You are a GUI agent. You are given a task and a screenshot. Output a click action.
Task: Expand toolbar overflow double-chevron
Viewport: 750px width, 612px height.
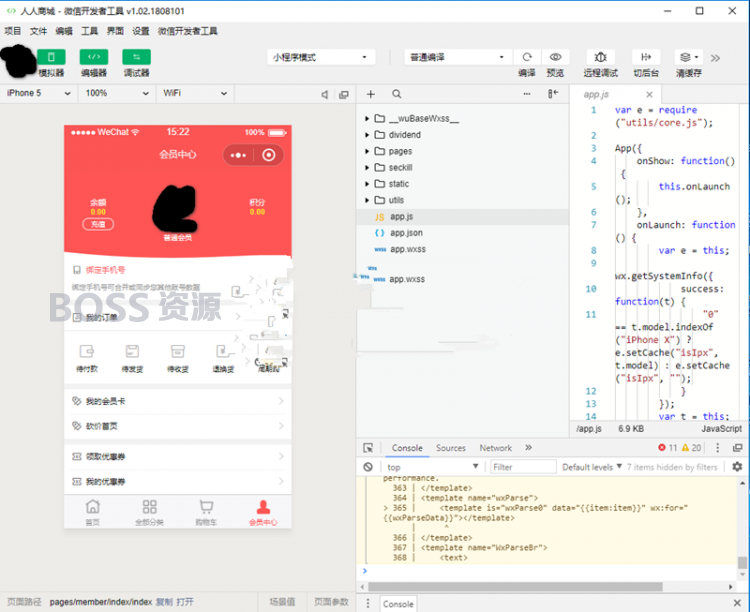click(x=715, y=58)
